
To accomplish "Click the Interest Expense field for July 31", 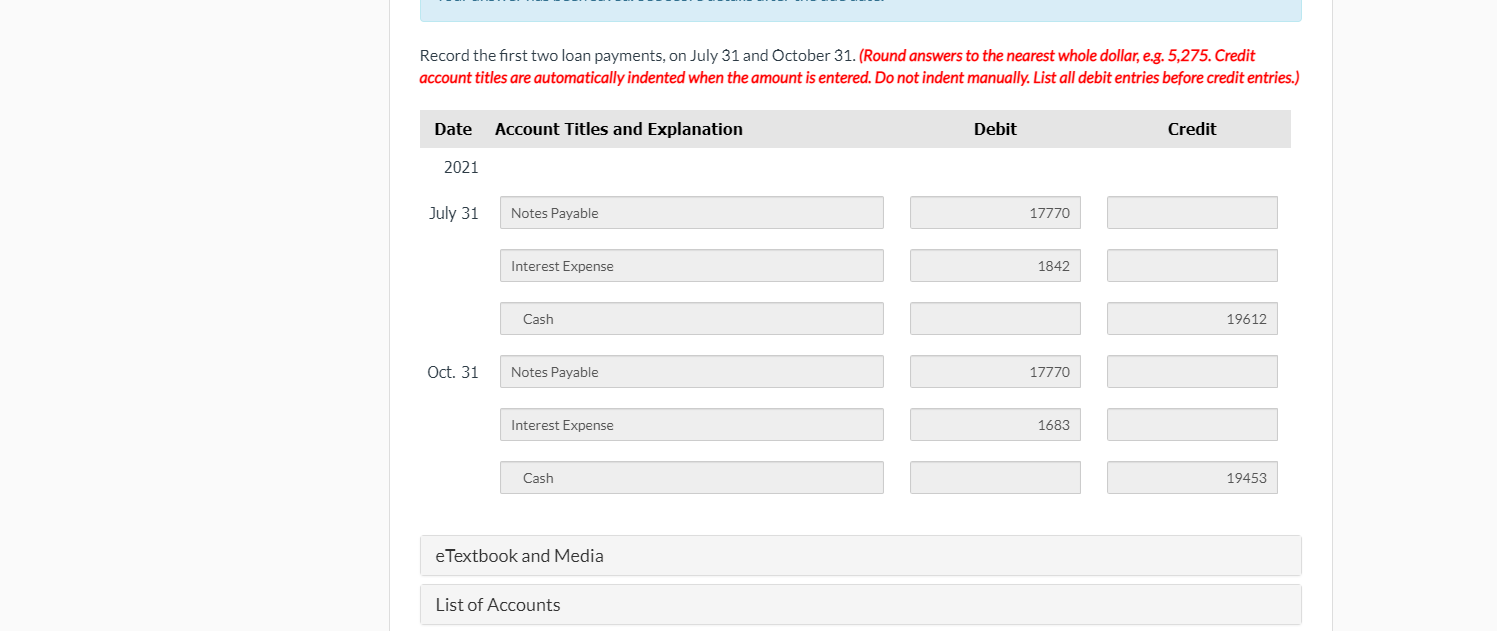I will pos(691,265).
